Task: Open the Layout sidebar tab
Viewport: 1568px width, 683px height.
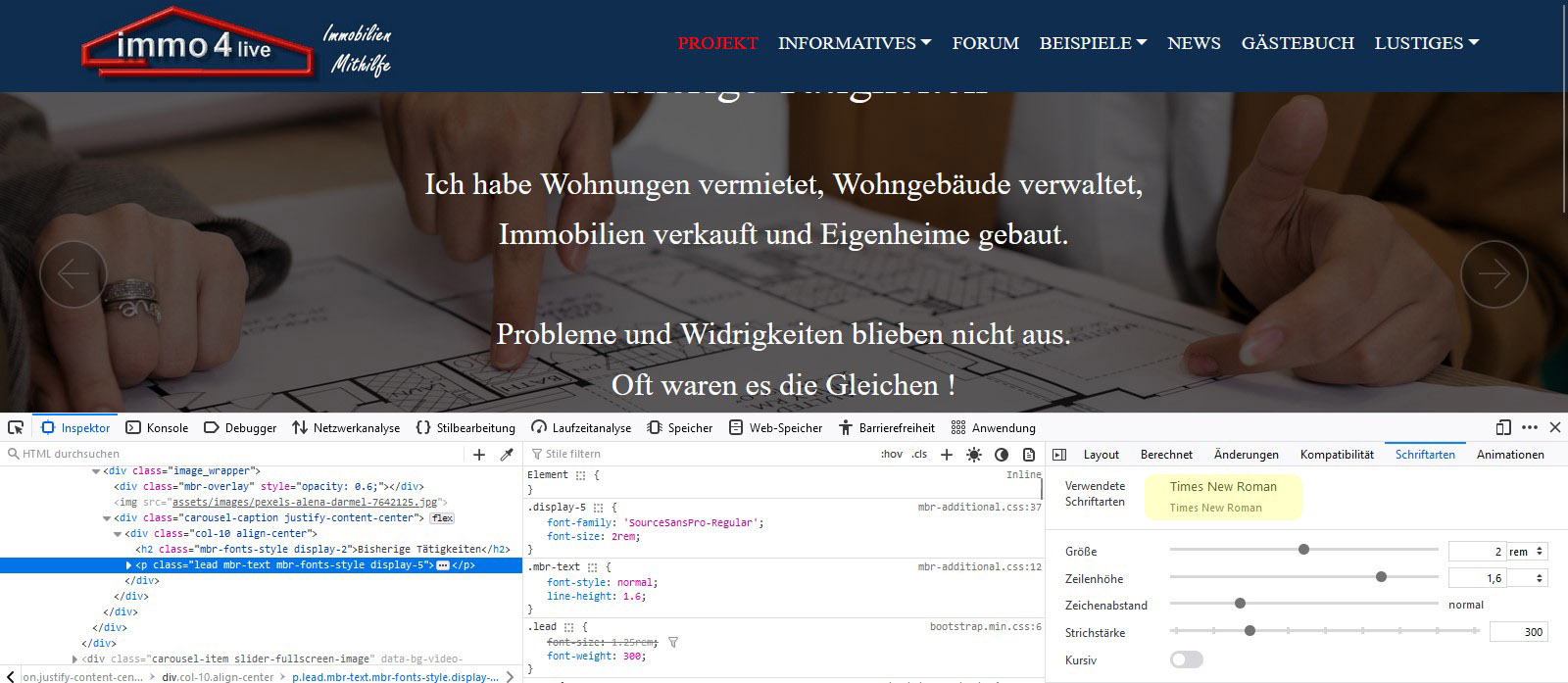Action: (1101, 455)
